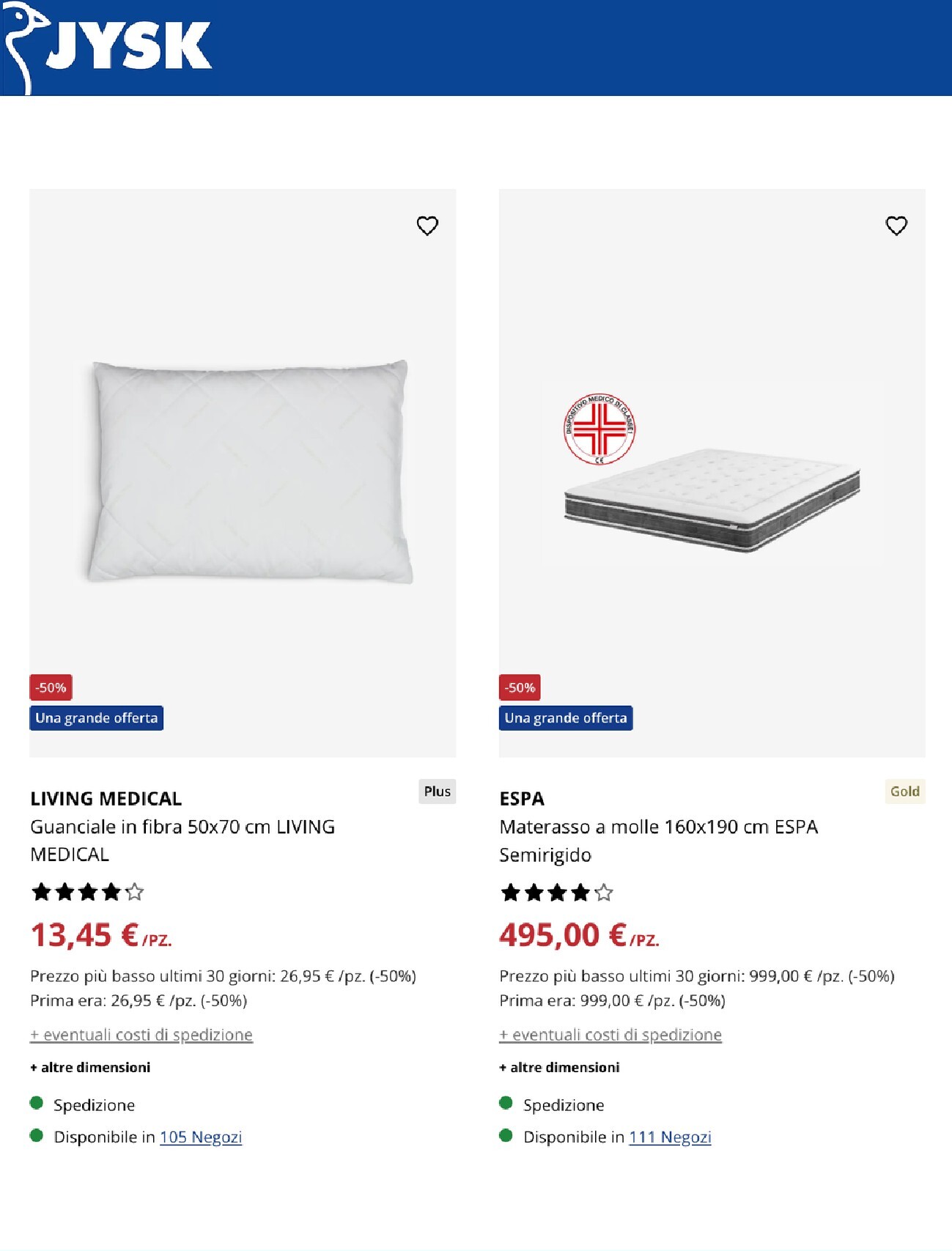Open pillow shipping costs link

point(141,1035)
